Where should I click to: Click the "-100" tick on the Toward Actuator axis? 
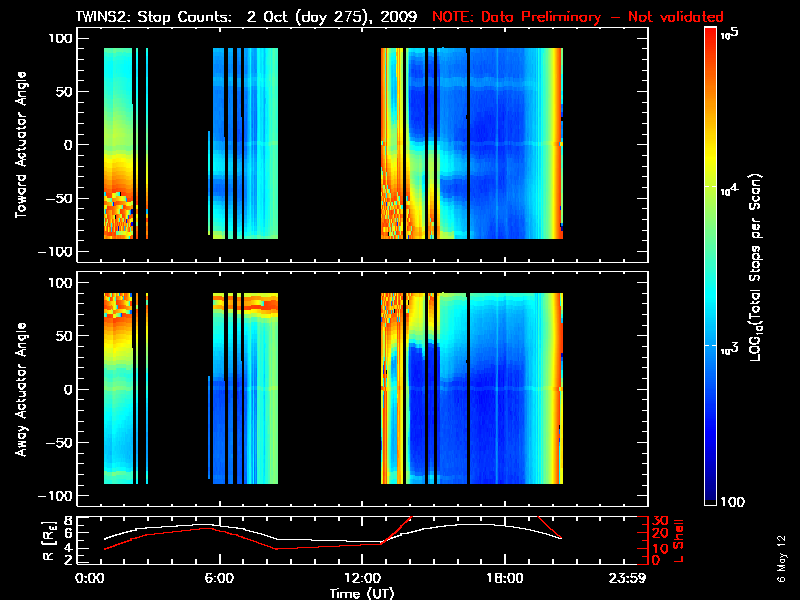[56, 252]
